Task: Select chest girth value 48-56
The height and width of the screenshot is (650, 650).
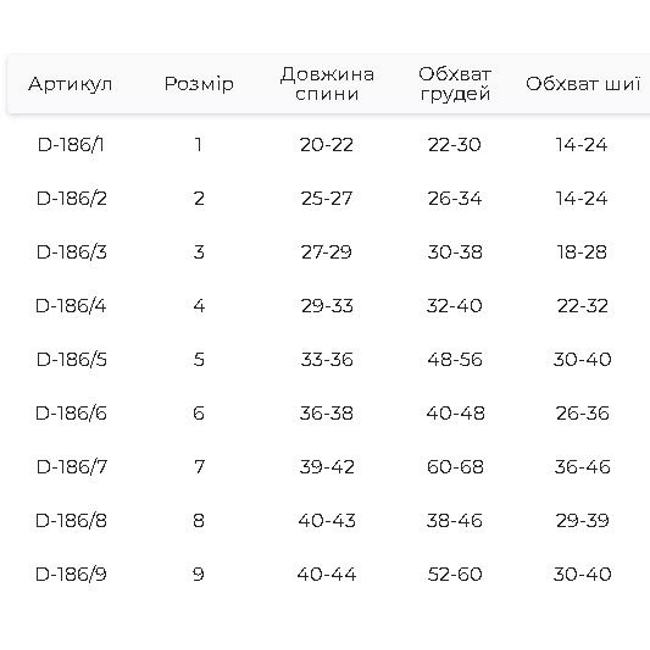Action: coord(455,359)
